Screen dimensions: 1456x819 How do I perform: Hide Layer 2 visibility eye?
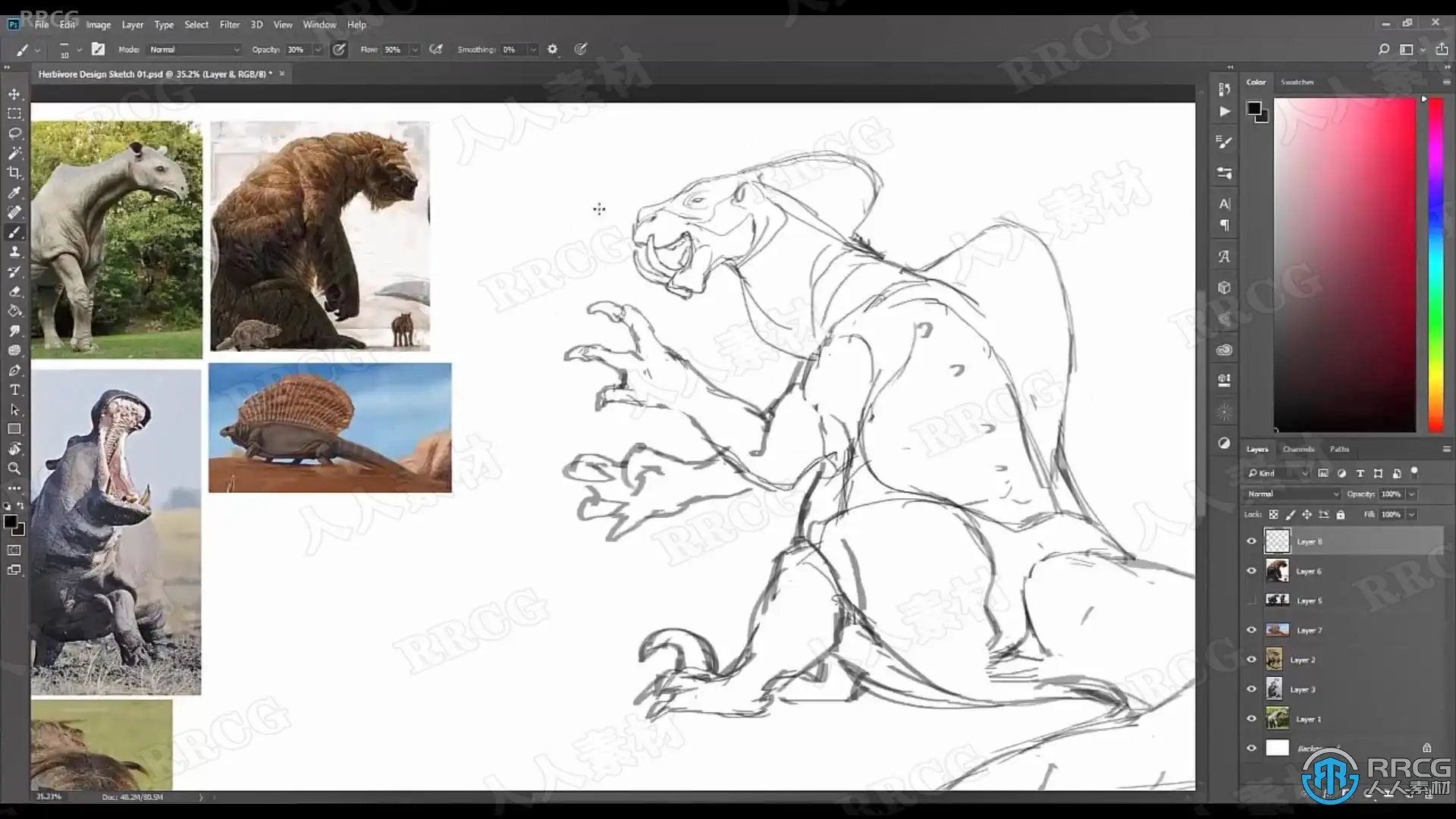tap(1251, 660)
